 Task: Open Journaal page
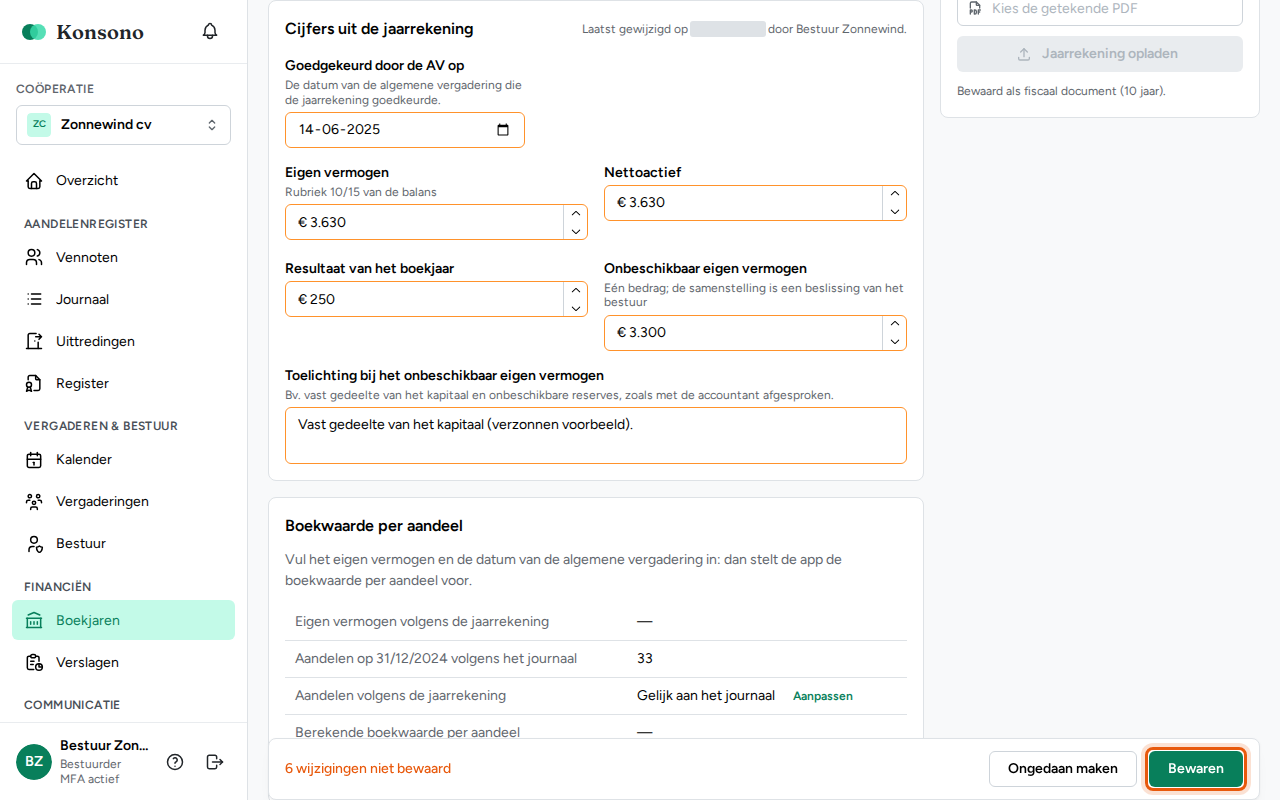(123, 300)
